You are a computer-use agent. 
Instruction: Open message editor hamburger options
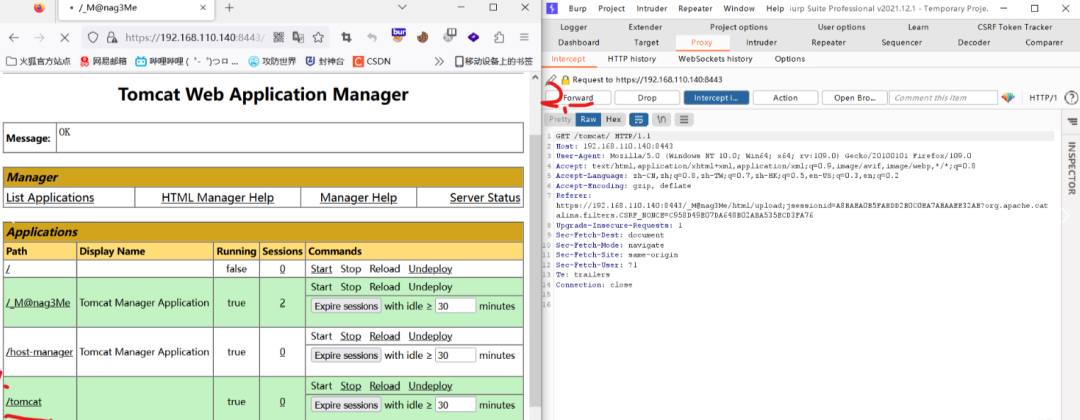[x=683, y=119]
